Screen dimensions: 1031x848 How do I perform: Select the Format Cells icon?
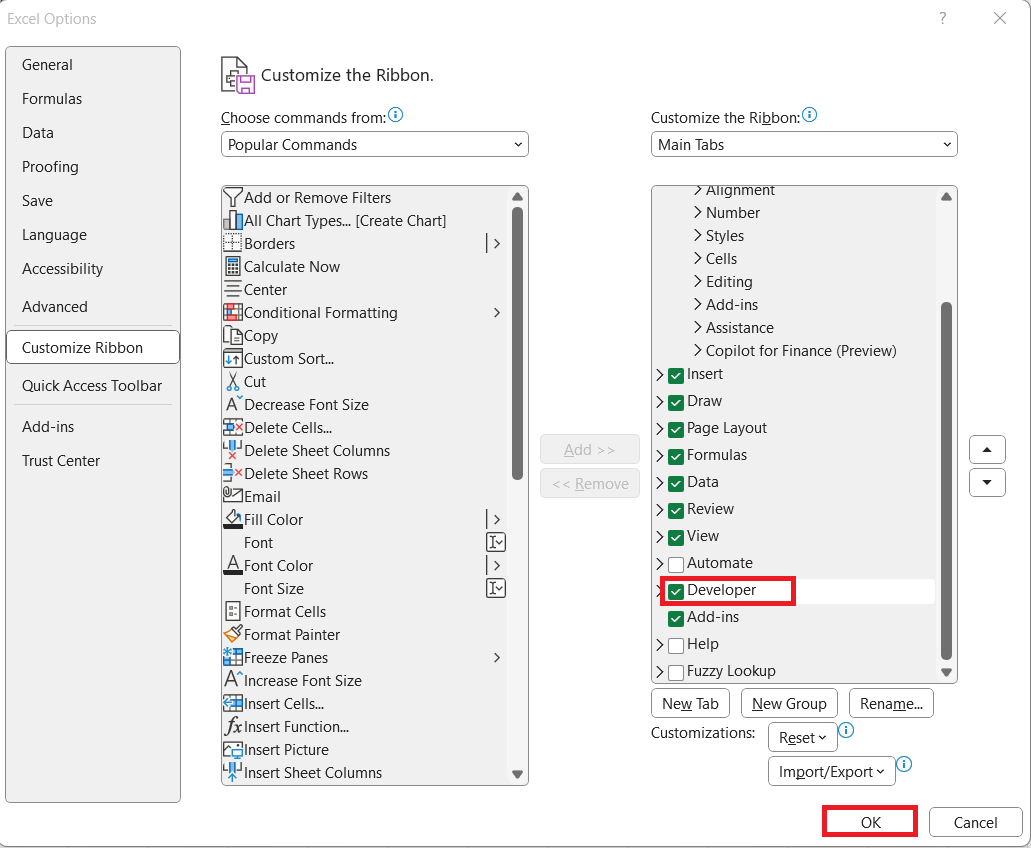coord(233,611)
